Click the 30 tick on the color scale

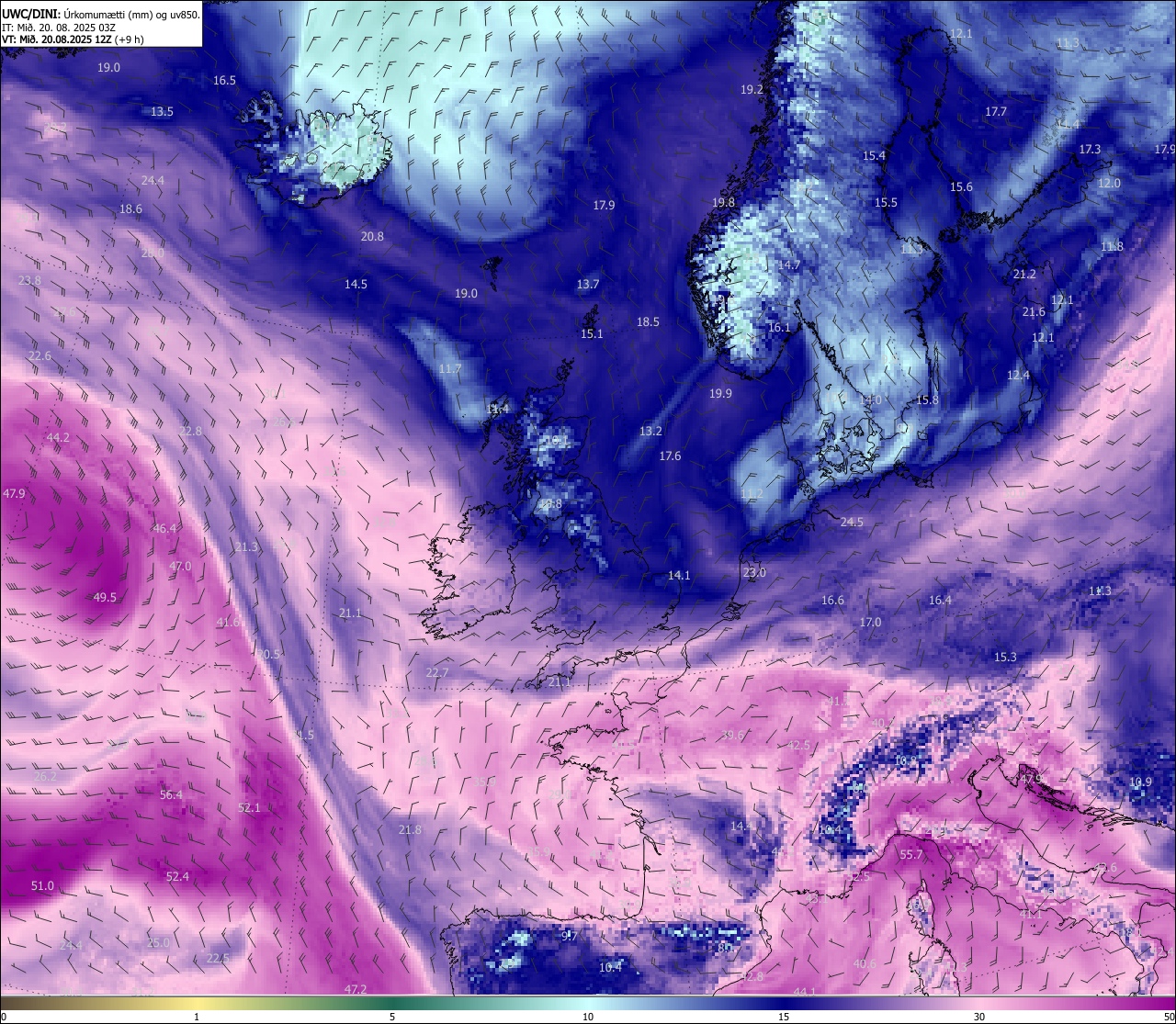979,1017
